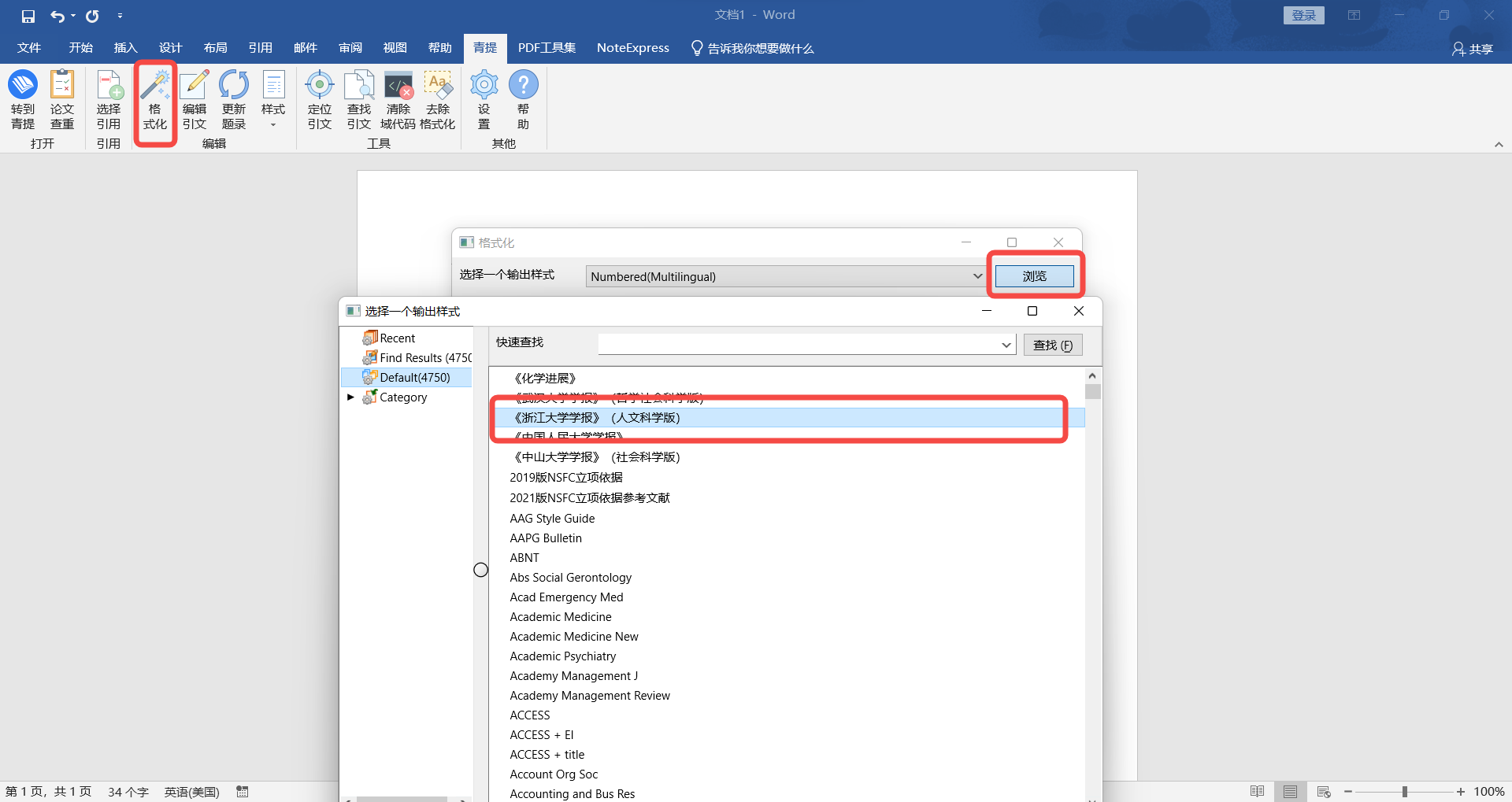Open the 论文查重 tool

point(62,100)
